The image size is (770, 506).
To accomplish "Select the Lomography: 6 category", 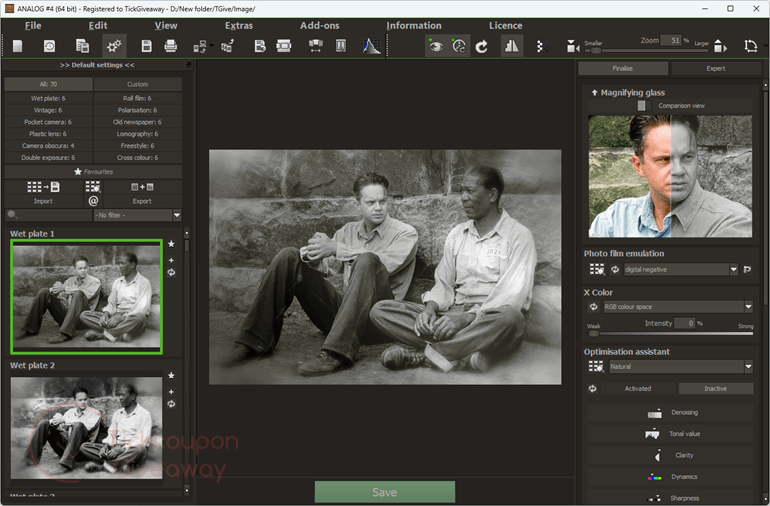I will 138,134.
